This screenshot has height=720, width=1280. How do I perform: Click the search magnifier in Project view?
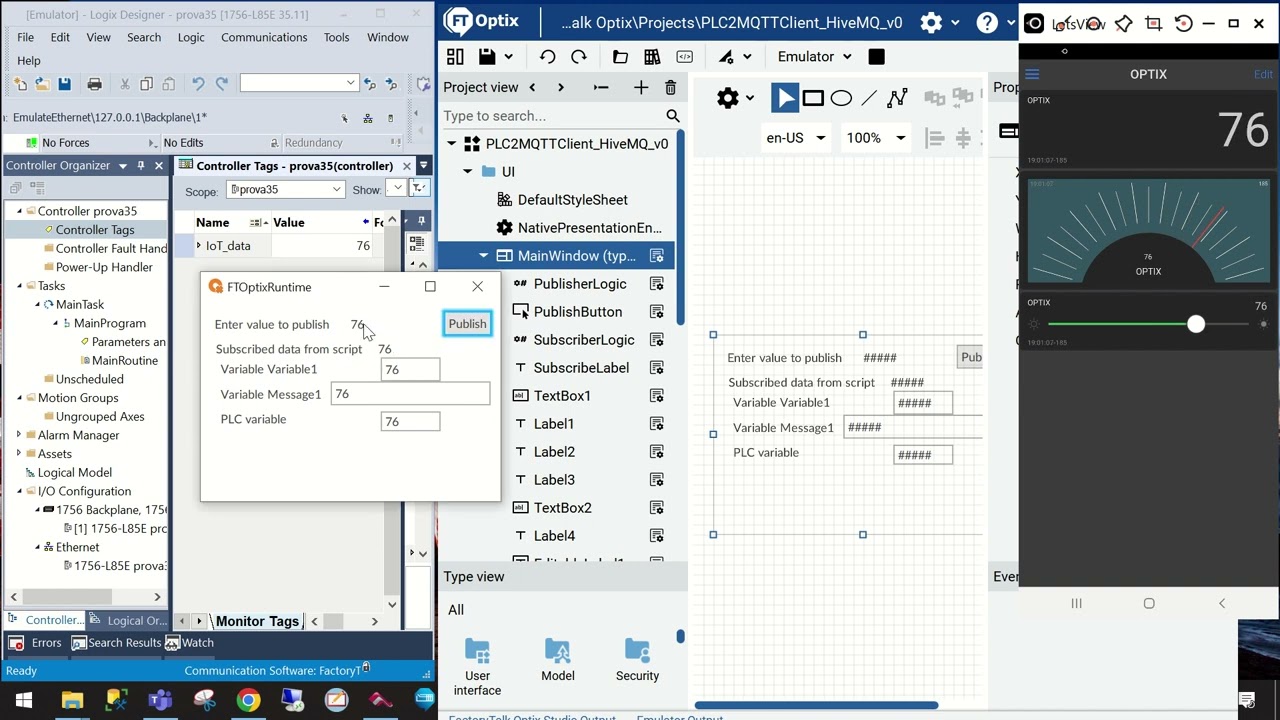pyautogui.click(x=673, y=116)
